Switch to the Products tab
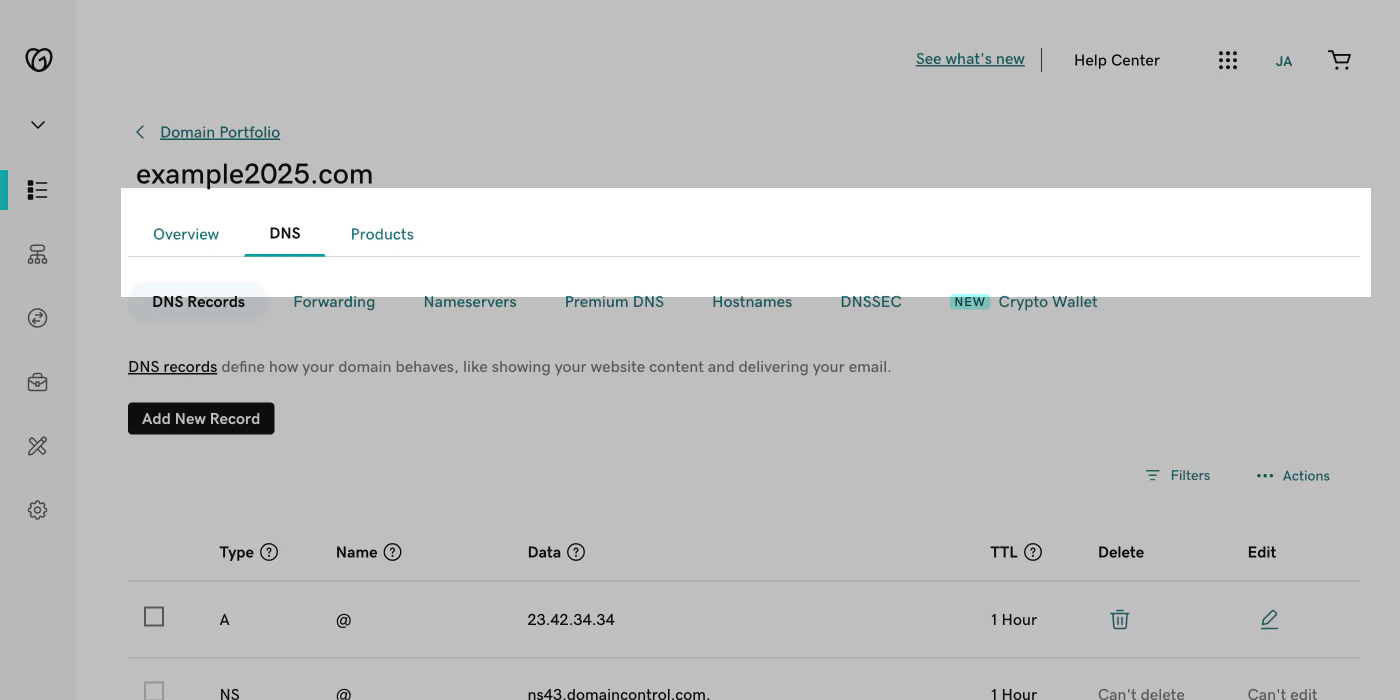Image resolution: width=1400 pixels, height=700 pixels. [x=382, y=233]
